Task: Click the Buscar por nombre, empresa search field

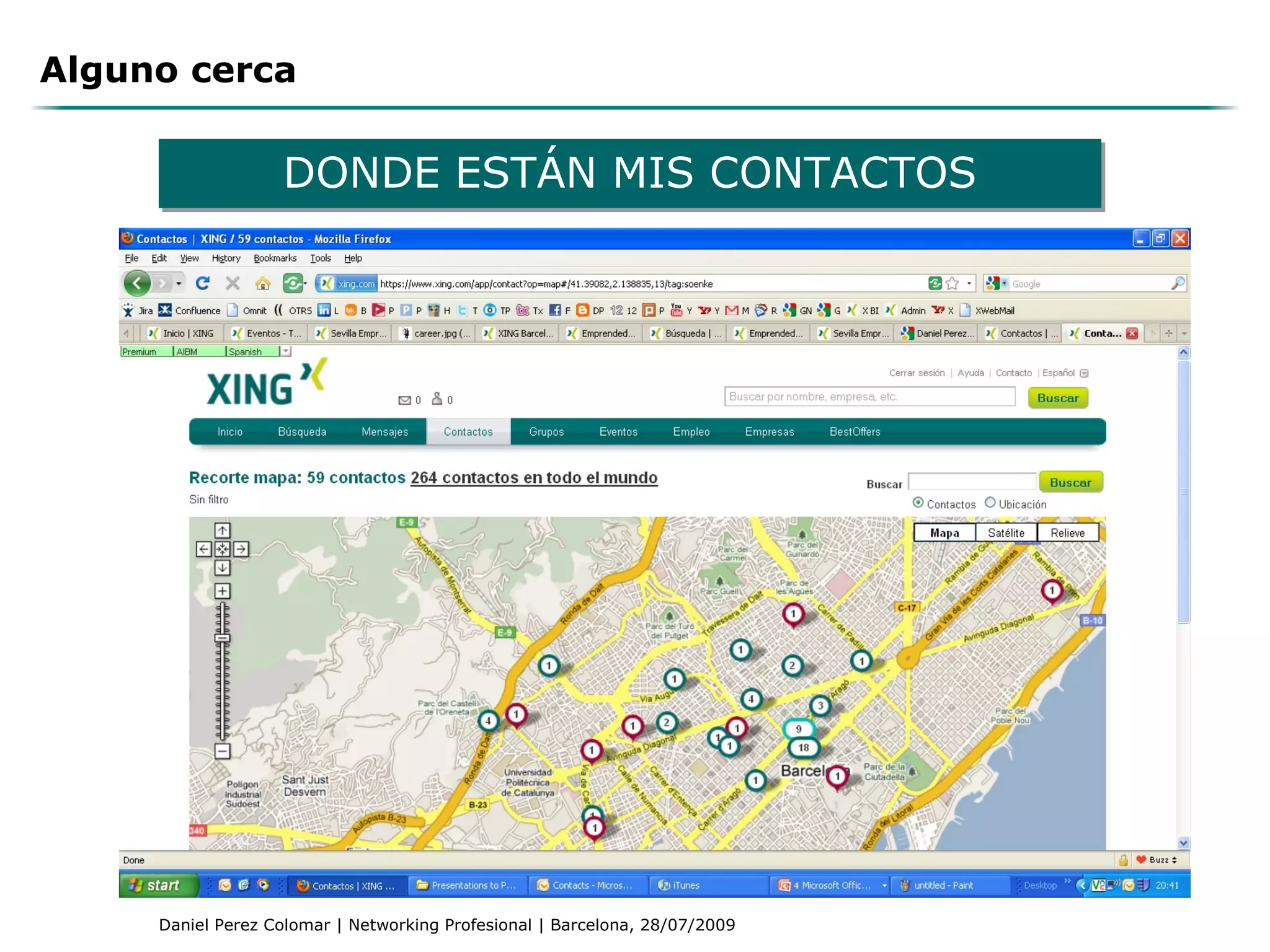Action: click(869, 397)
